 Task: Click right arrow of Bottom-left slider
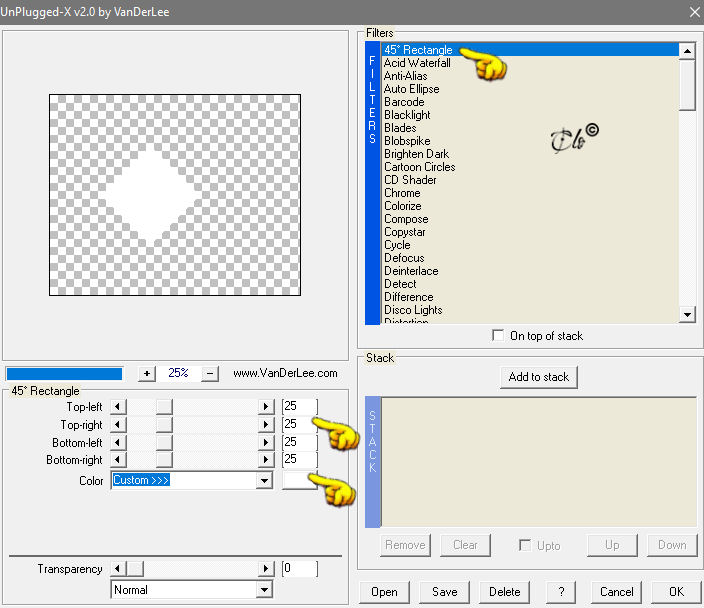(x=266, y=442)
